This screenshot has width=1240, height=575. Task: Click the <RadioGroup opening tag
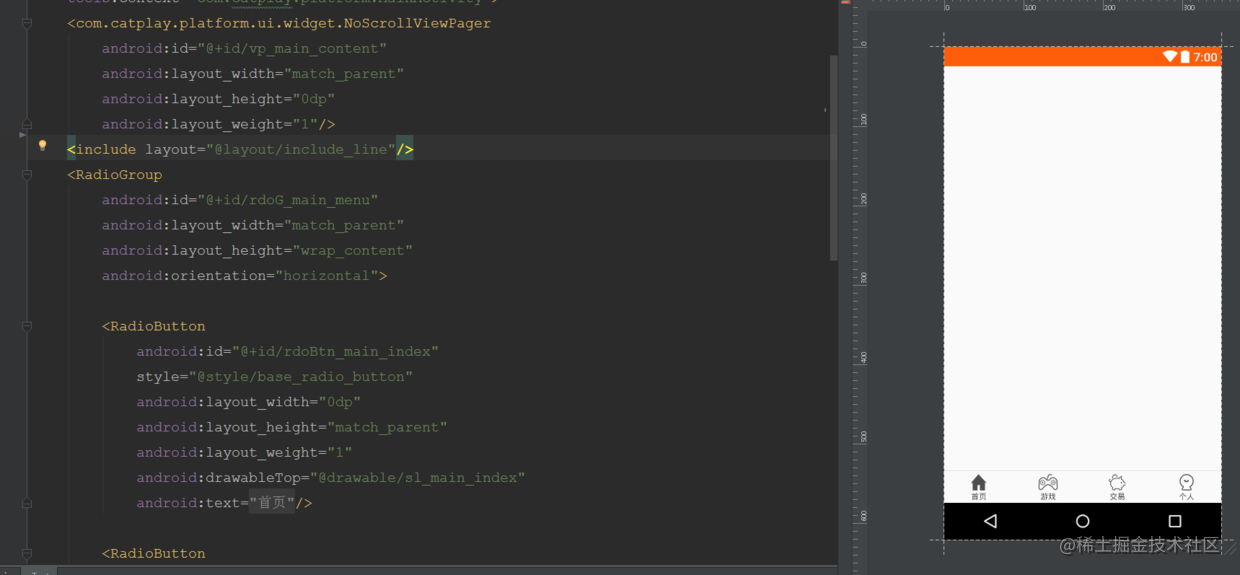pos(114,174)
